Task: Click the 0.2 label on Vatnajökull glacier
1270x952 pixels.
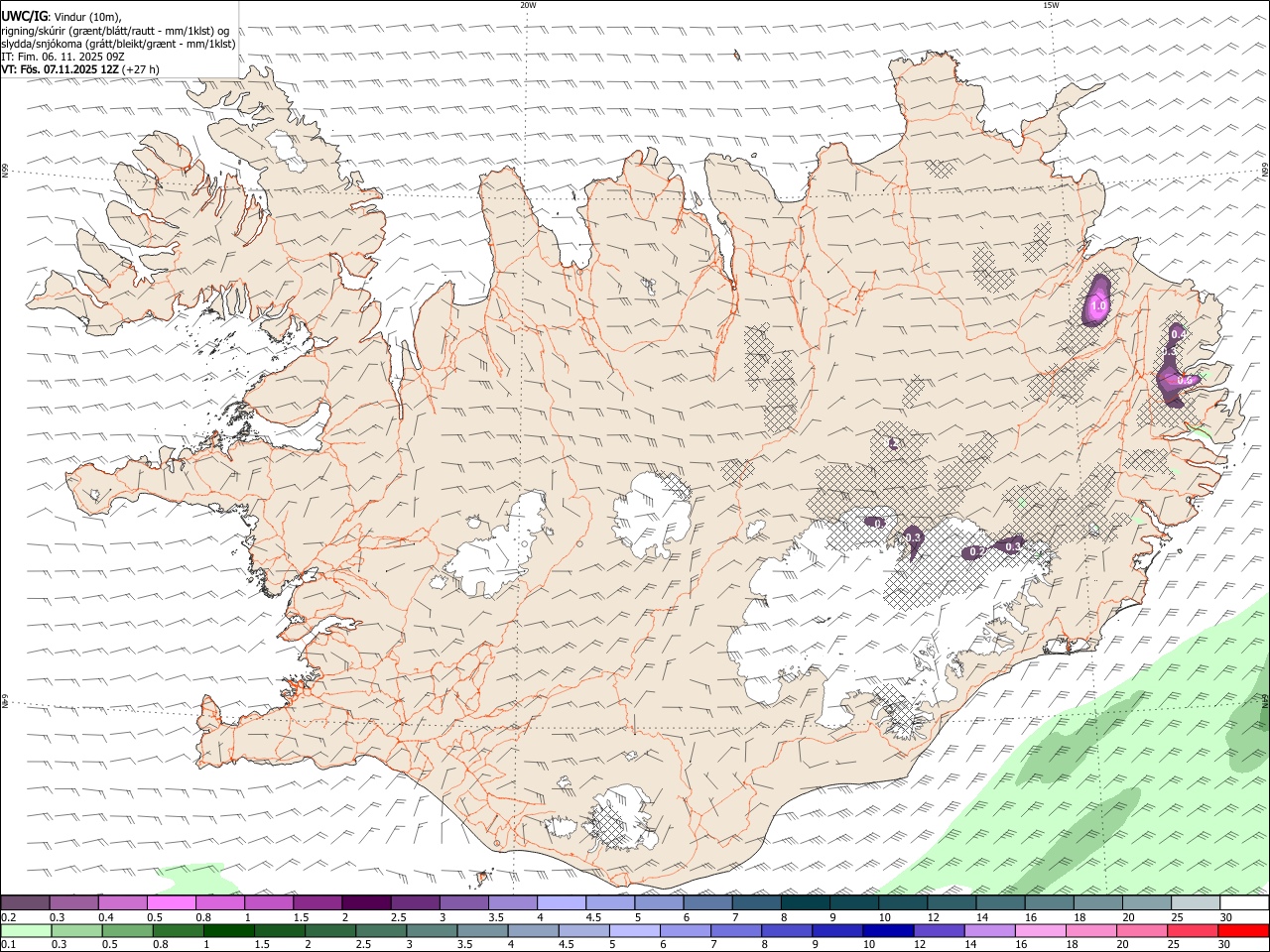Action: click(x=976, y=551)
